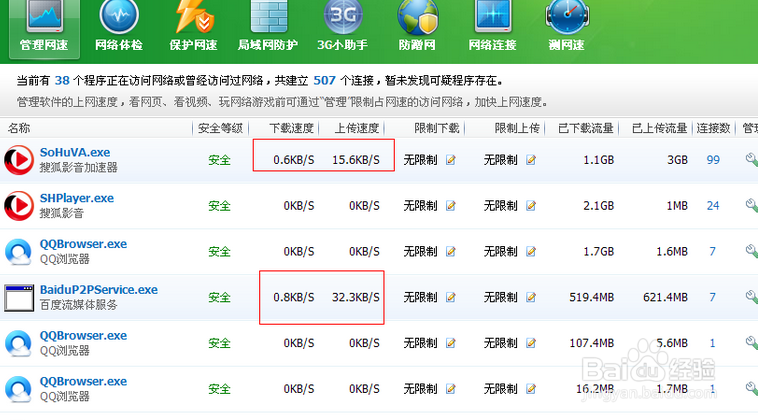758x420 pixels.
Task: Click 搜狐影音加速器 description text
Action: pyautogui.click(x=78, y=167)
